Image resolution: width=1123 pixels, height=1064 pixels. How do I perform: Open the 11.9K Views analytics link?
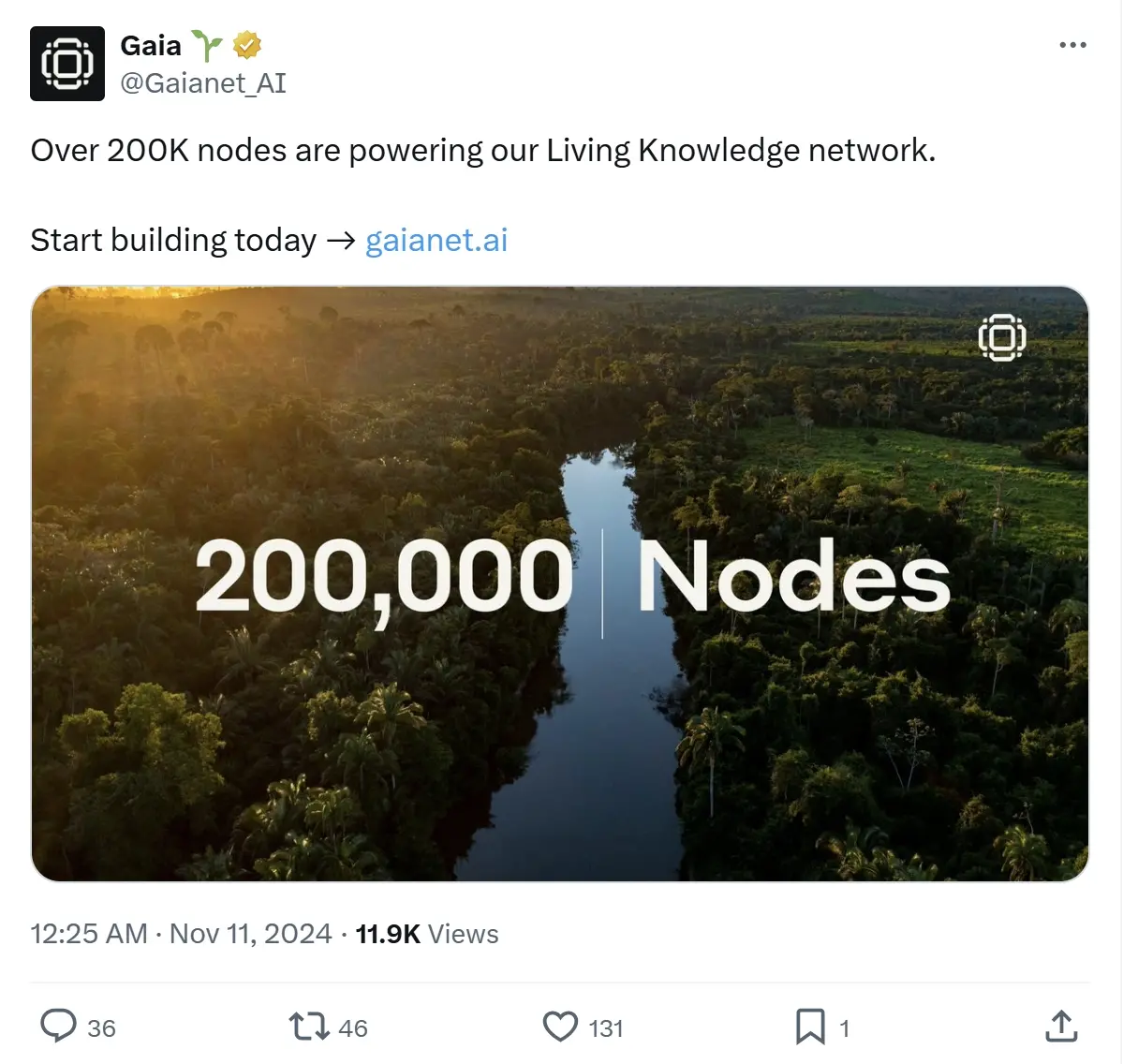point(427,933)
